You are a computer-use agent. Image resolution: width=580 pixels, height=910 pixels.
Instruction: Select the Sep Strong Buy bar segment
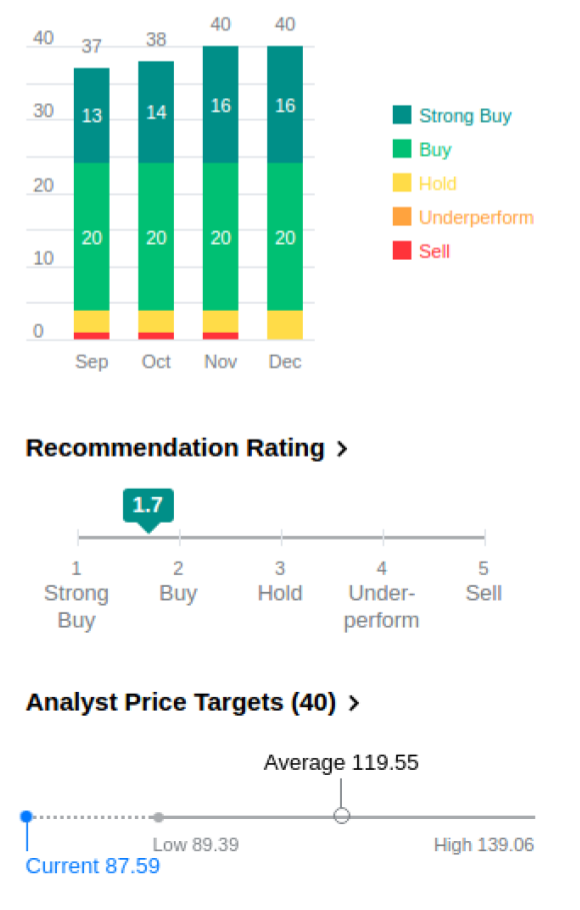pyautogui.click(x=92, y=115)
